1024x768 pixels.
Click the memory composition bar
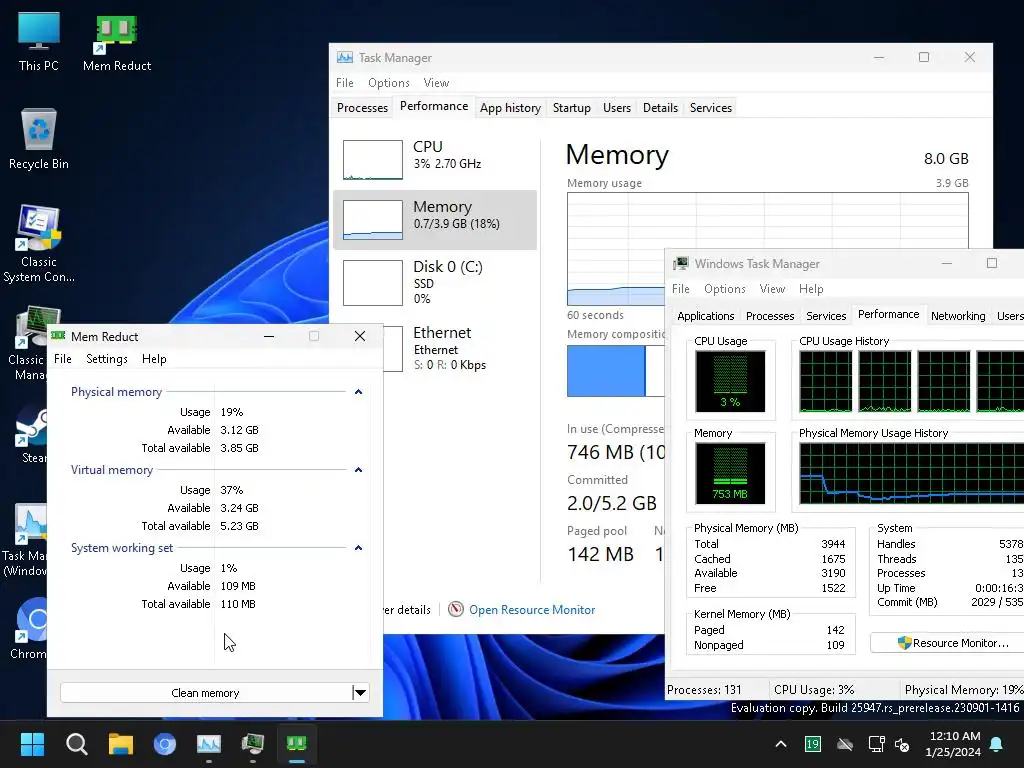coord(616,371)
